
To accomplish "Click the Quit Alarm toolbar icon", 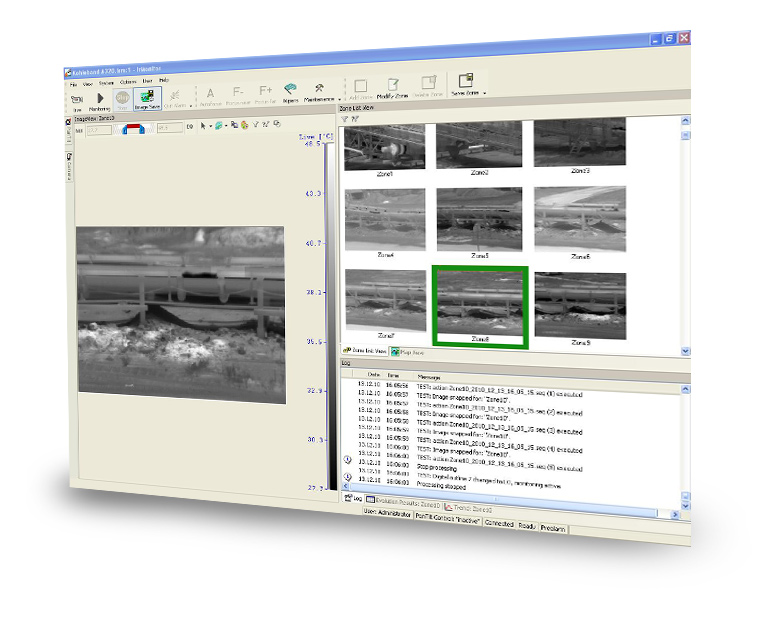I will [x=175, y=95].
